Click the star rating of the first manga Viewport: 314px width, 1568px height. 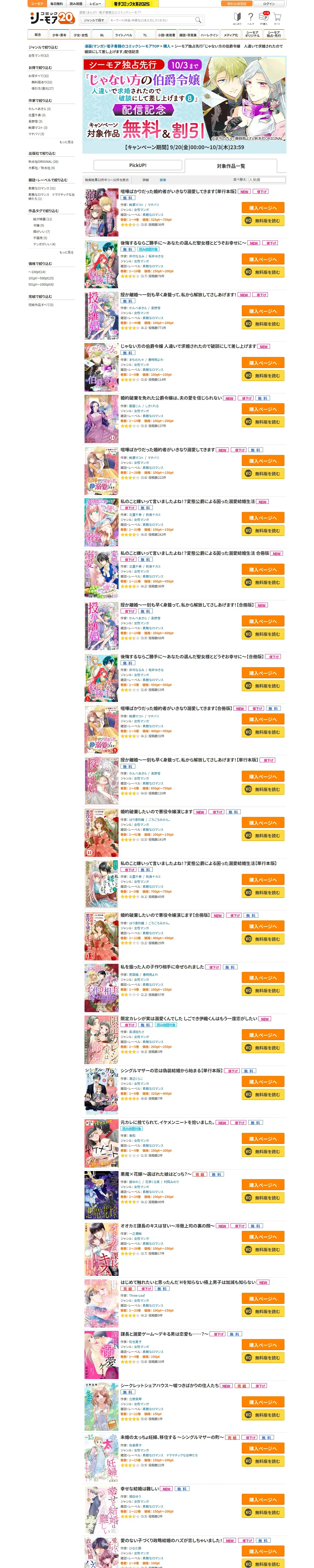tap(130, 224)
